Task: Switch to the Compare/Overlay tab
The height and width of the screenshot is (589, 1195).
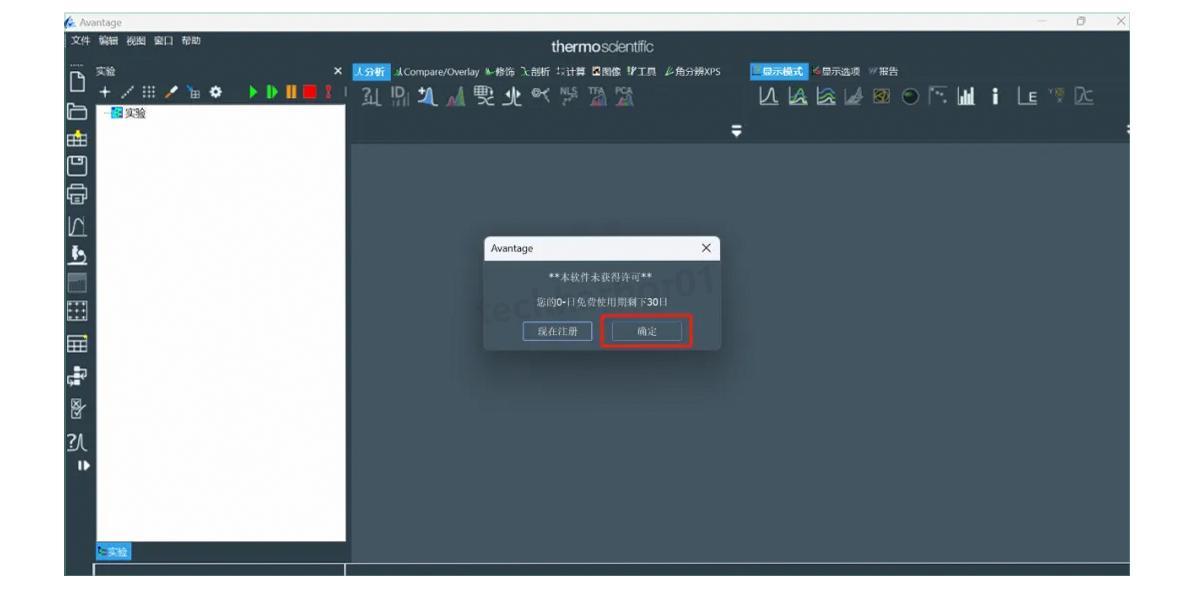Action: pos(437,71)
